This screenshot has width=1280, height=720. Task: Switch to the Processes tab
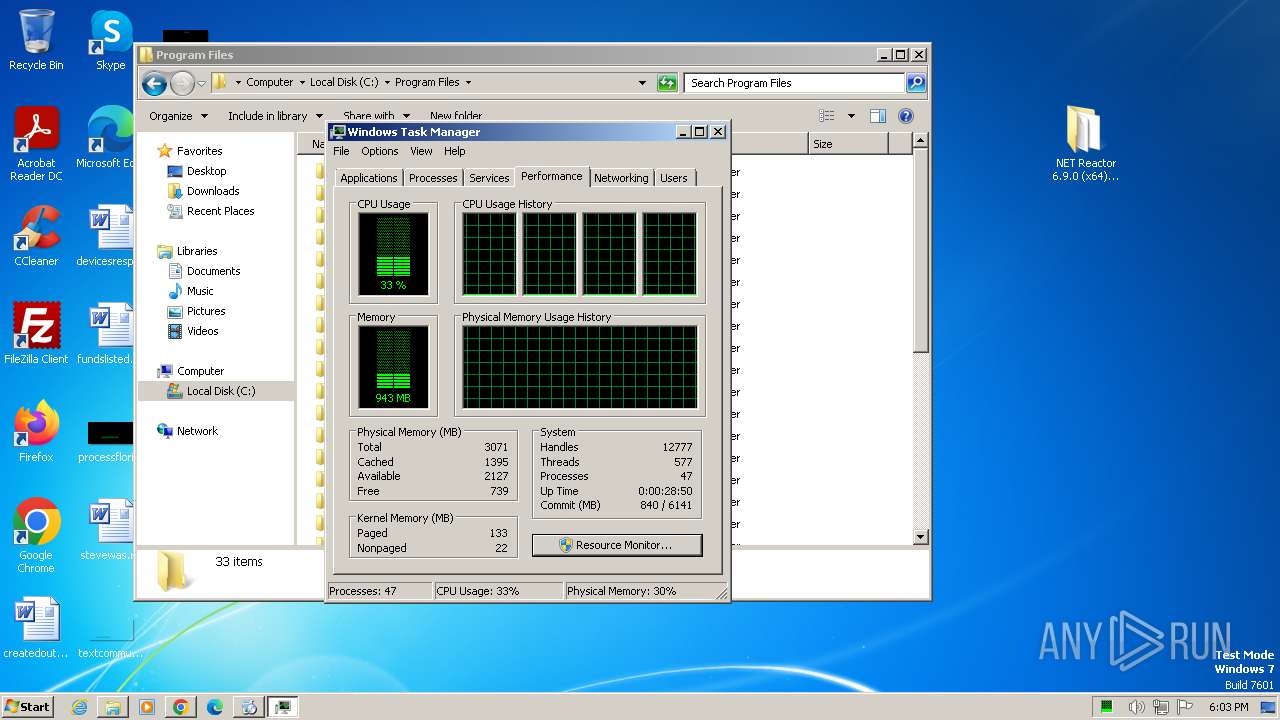(433, 178)
